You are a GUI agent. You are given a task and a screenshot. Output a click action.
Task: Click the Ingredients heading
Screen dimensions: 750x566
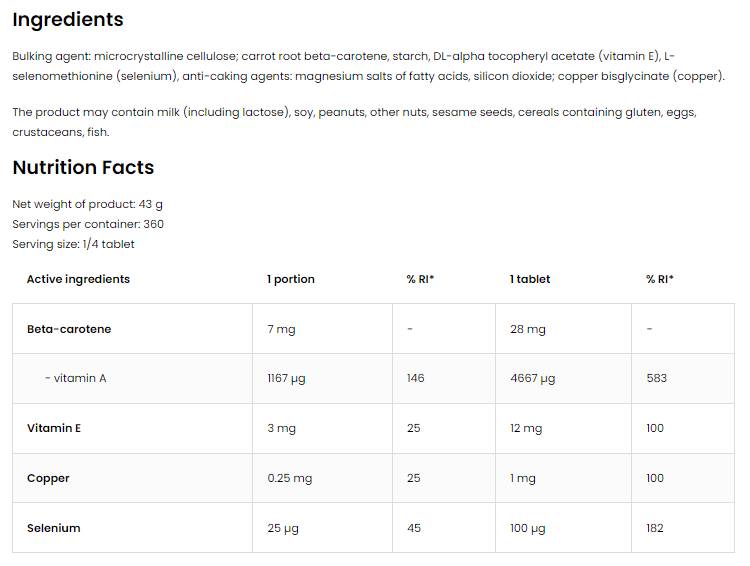click(x=68, y=20)
